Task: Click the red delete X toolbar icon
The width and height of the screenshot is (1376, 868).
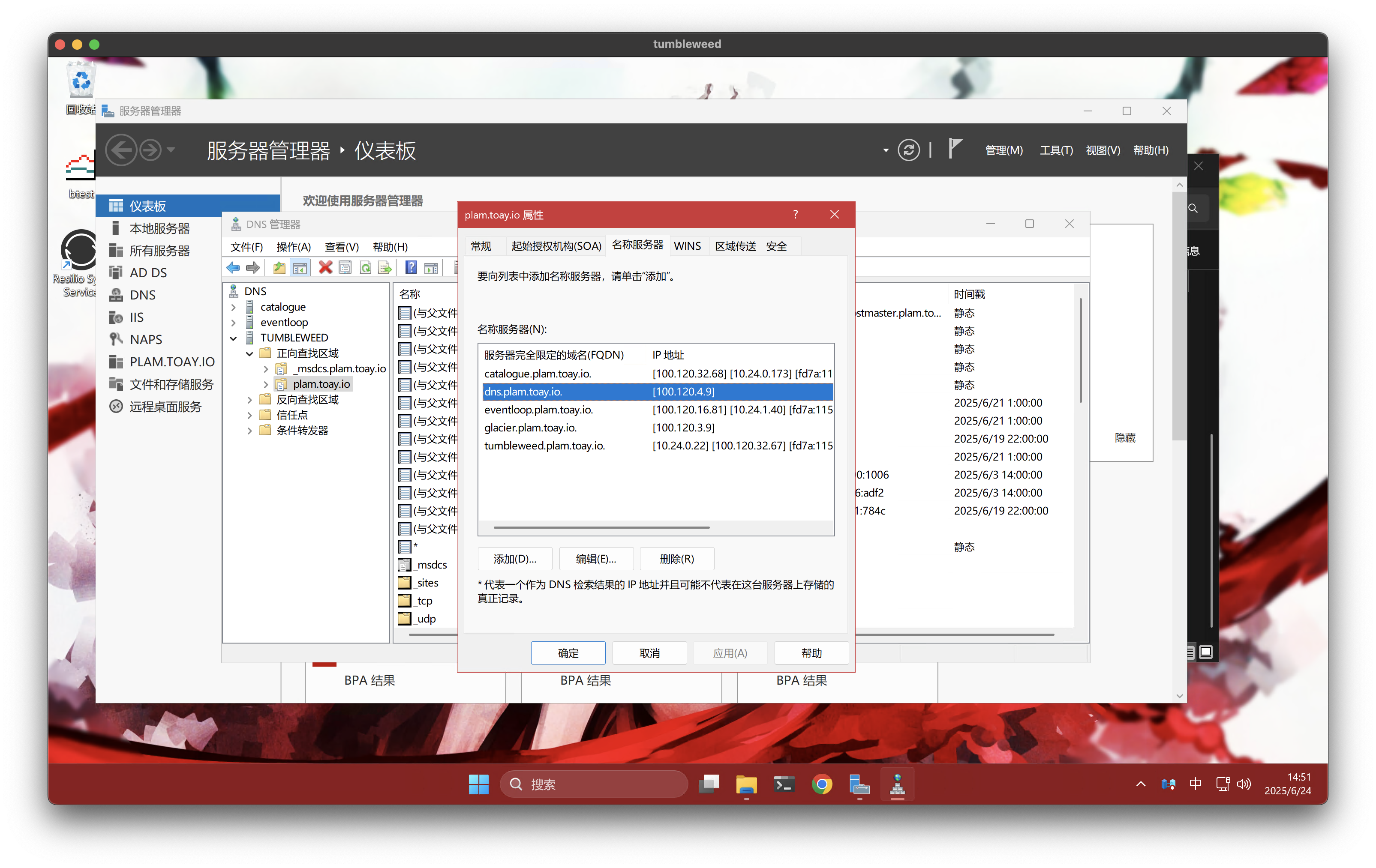Action: point(325,267)
